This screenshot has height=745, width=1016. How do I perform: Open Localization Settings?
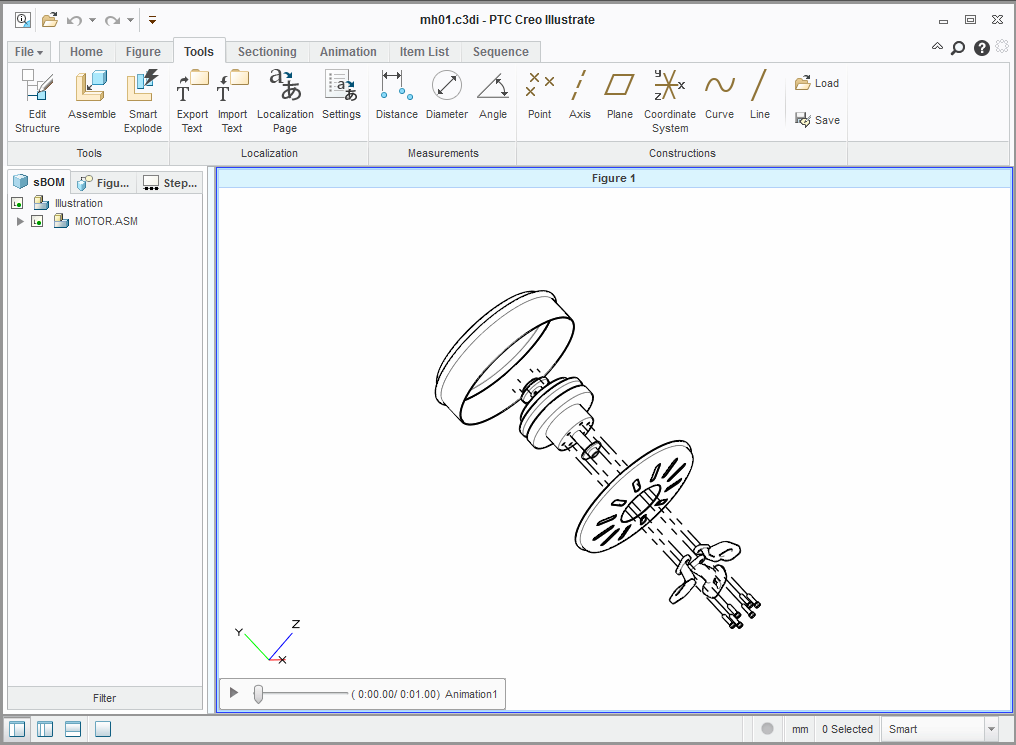[x=341, y=95]
